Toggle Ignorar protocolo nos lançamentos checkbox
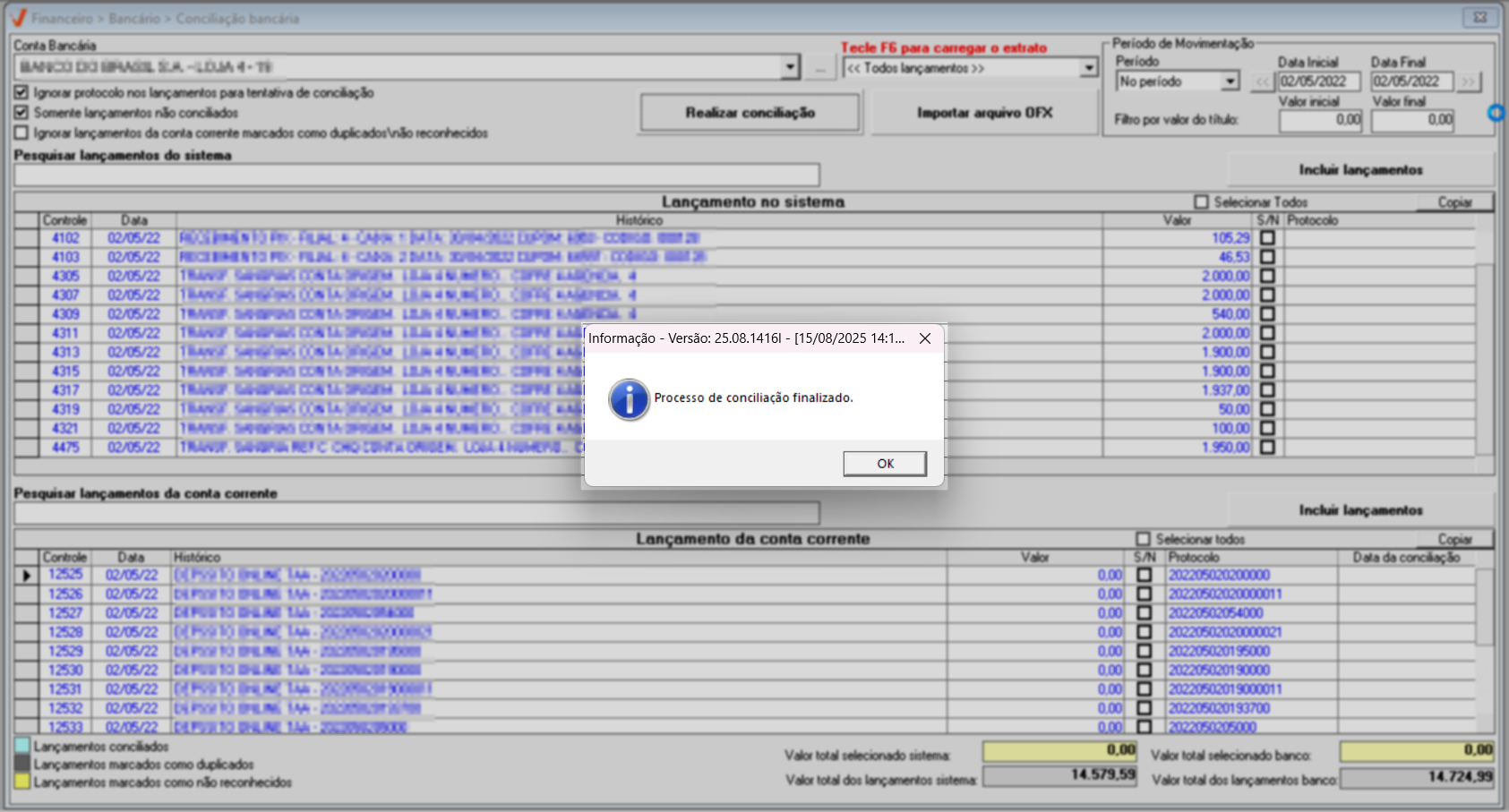The height and width of the screenshot is (812, 1509). pos(21,92)
